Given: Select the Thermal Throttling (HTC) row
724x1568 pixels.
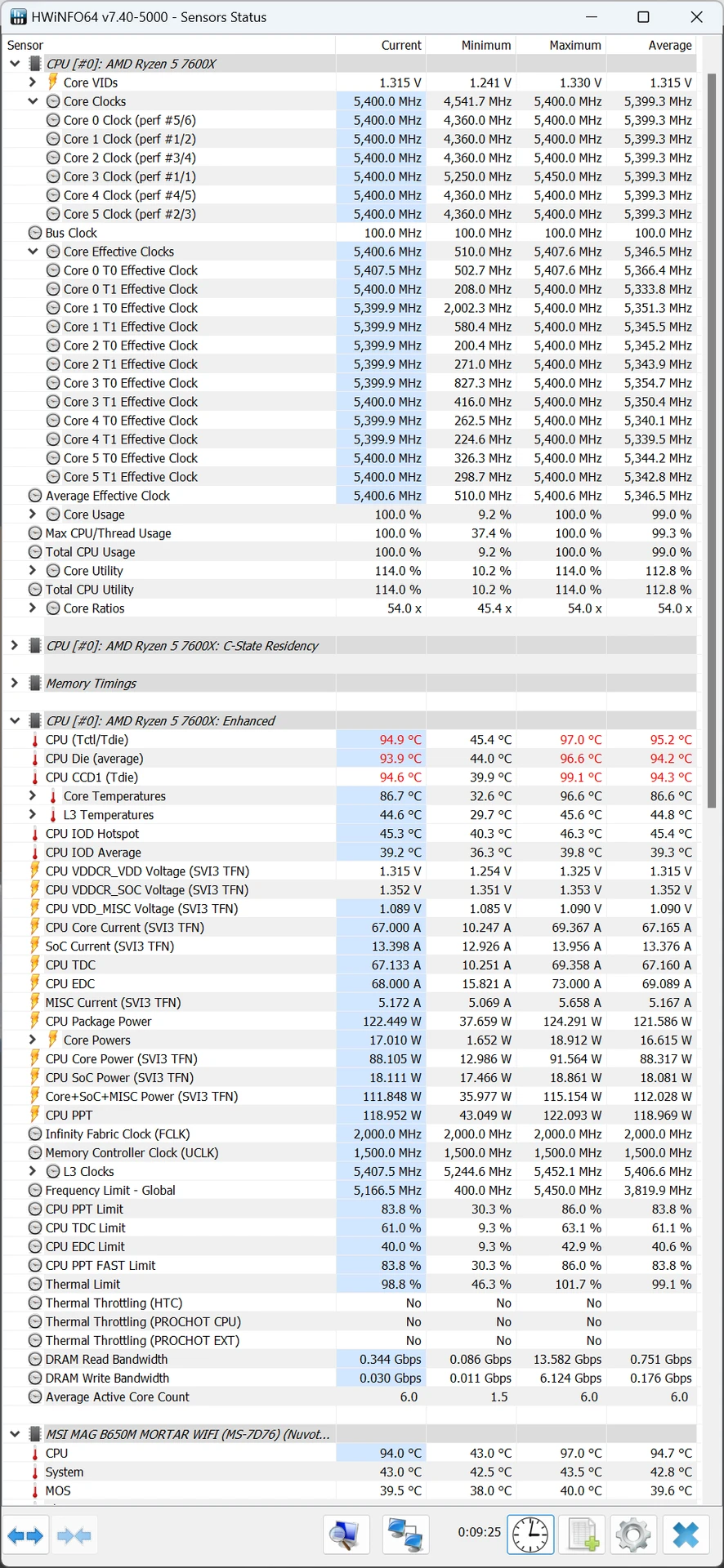Looking at the screenshot, I should (350, 1303).
